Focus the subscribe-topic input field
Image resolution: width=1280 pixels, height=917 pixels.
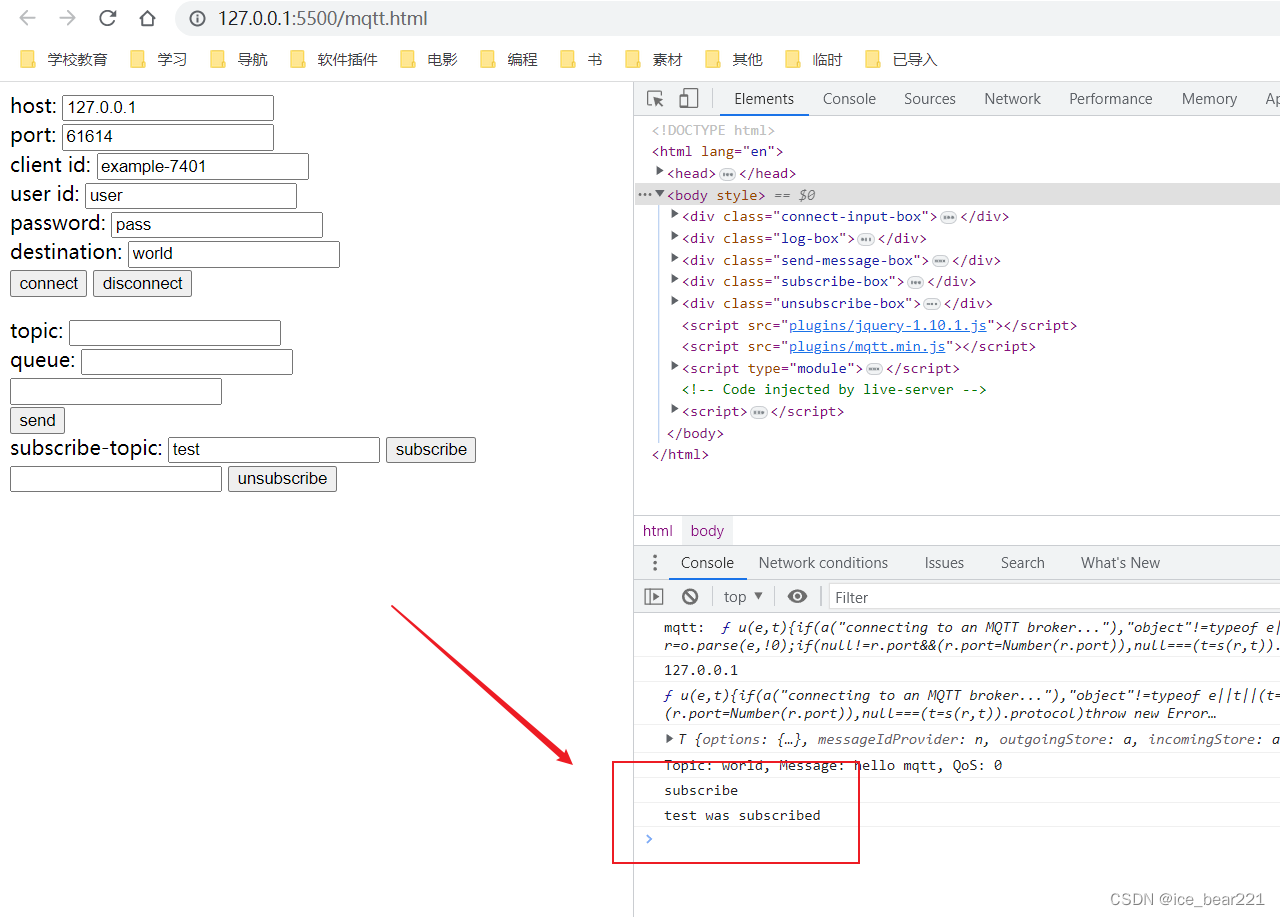point(274,449)
